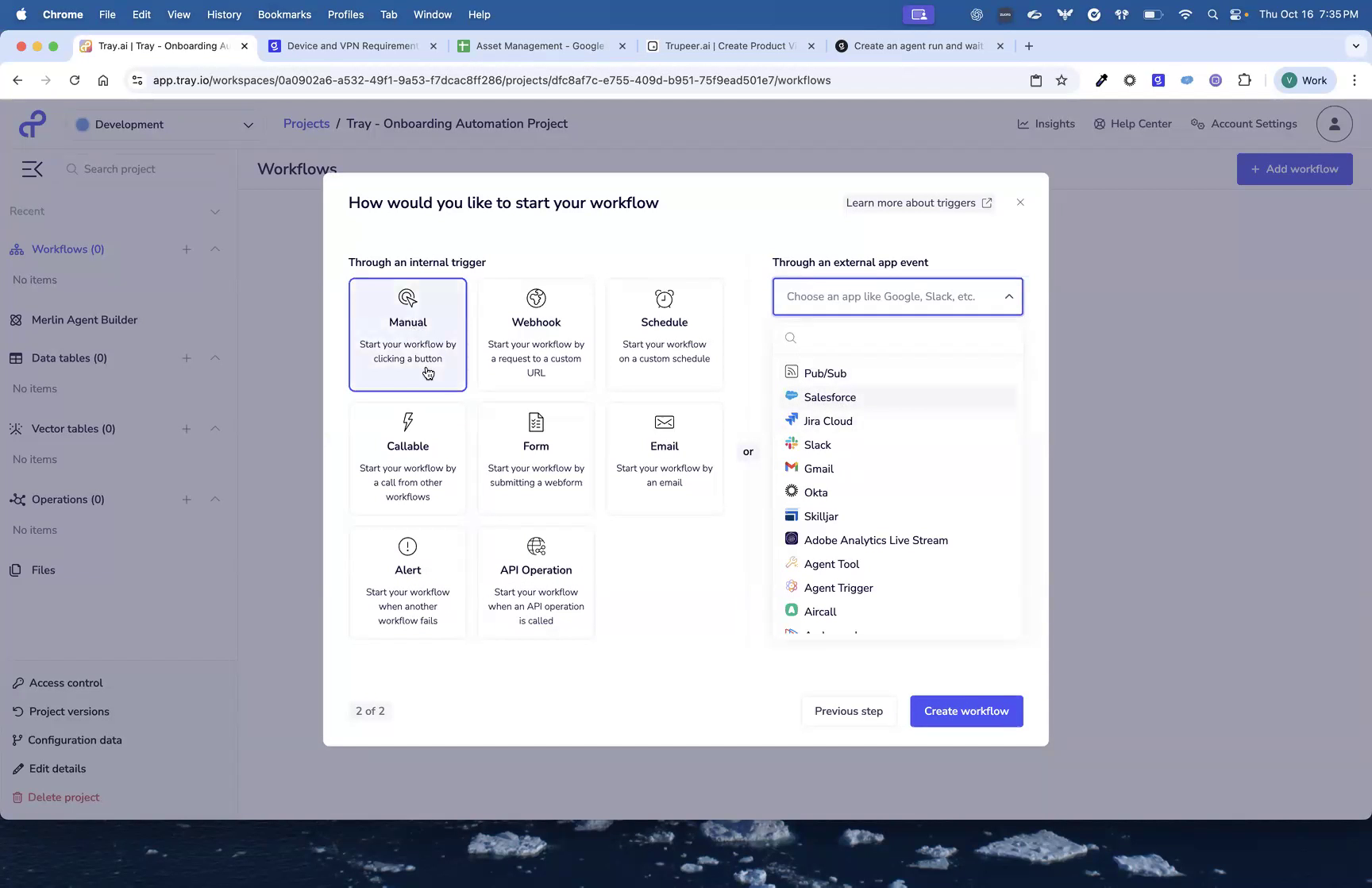This screenshot has height=888, width=1372.
Task: Go back with Previous step button
Action: [848, 711]
